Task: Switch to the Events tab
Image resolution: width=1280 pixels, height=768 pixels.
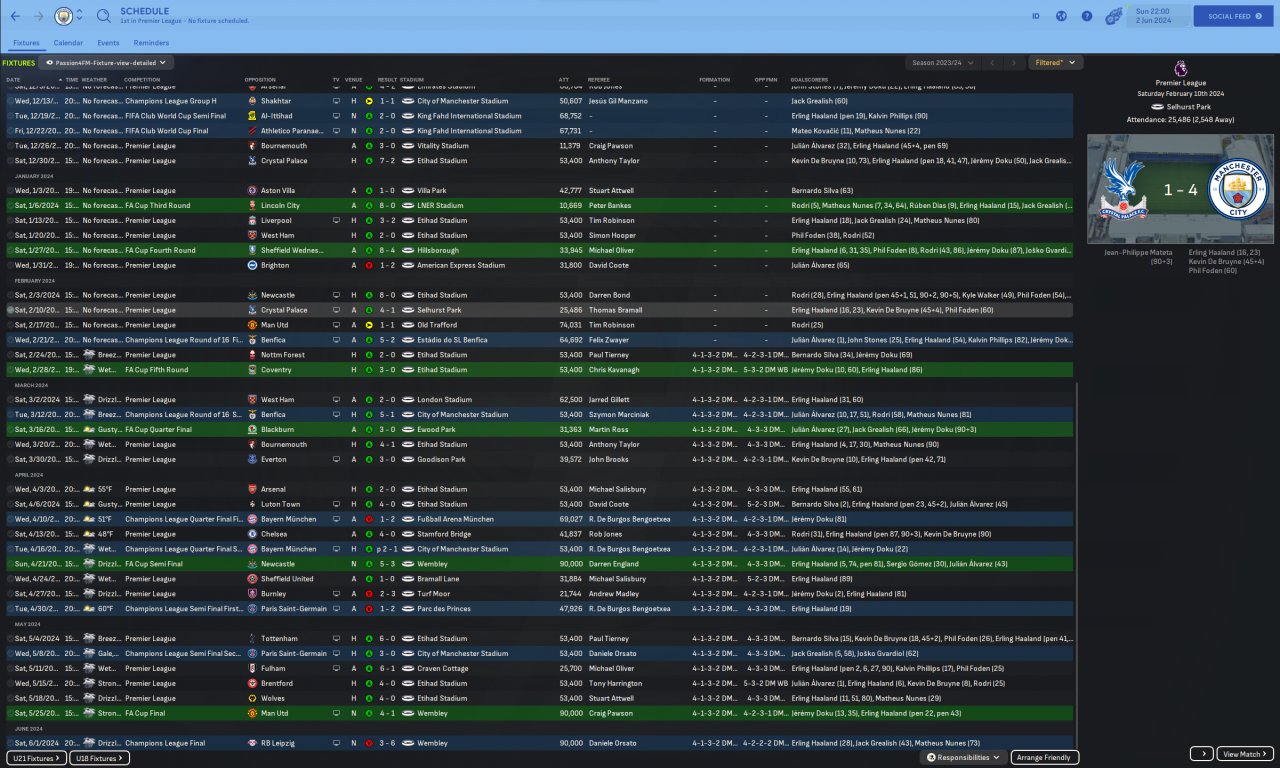Action: click(x=108, y=43)
